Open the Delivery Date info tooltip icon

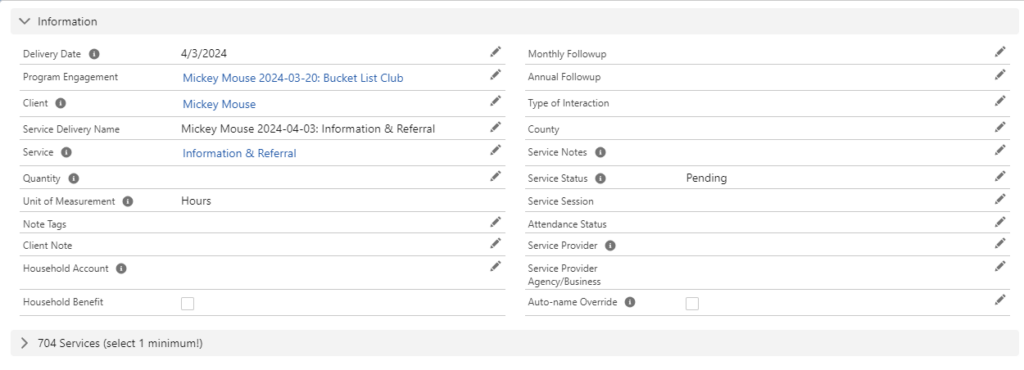pos(95,54)
